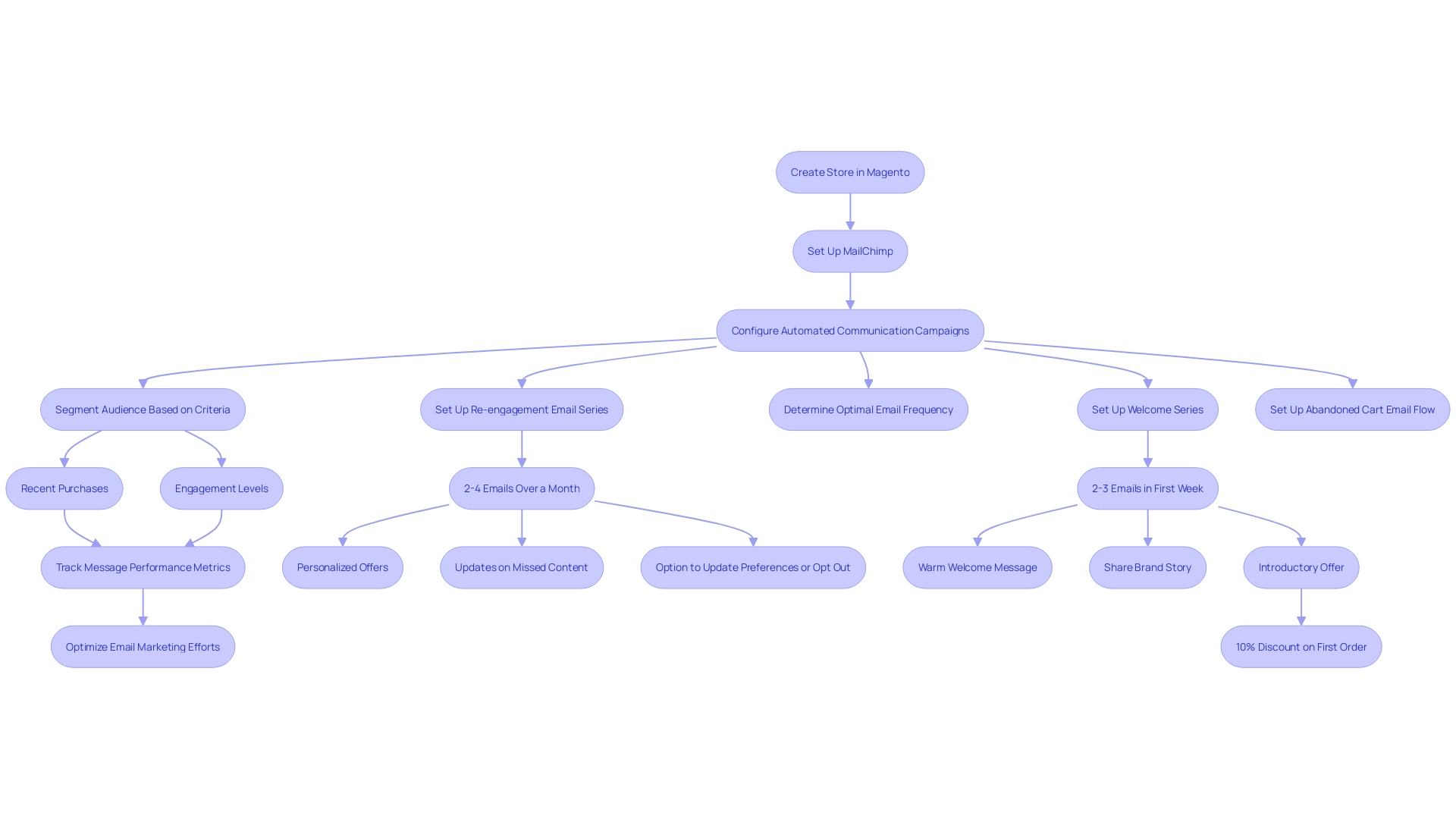Select the 'Set Up MailChimp' node
The height and width of the screenshot is (819, 1456).
point(849,251)
